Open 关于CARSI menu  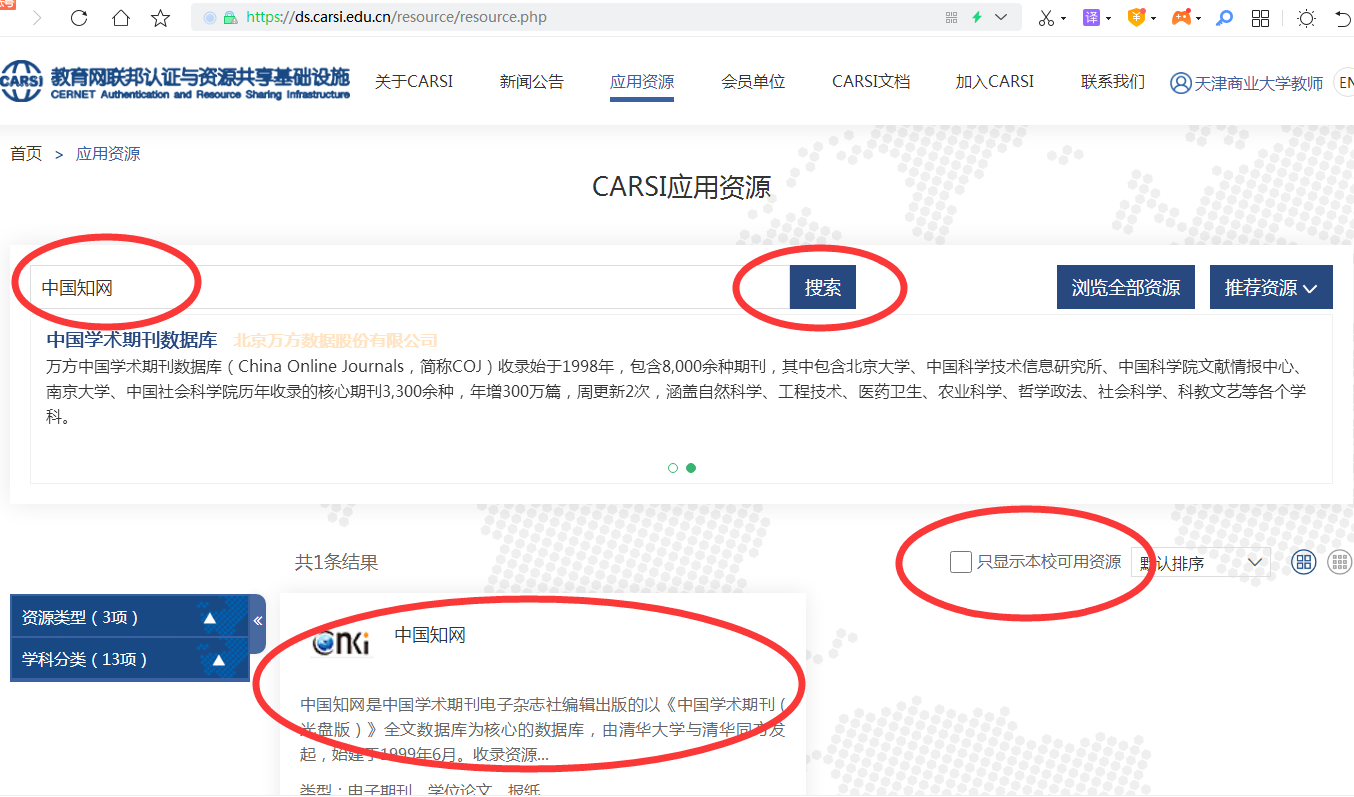tap(414, 82)
